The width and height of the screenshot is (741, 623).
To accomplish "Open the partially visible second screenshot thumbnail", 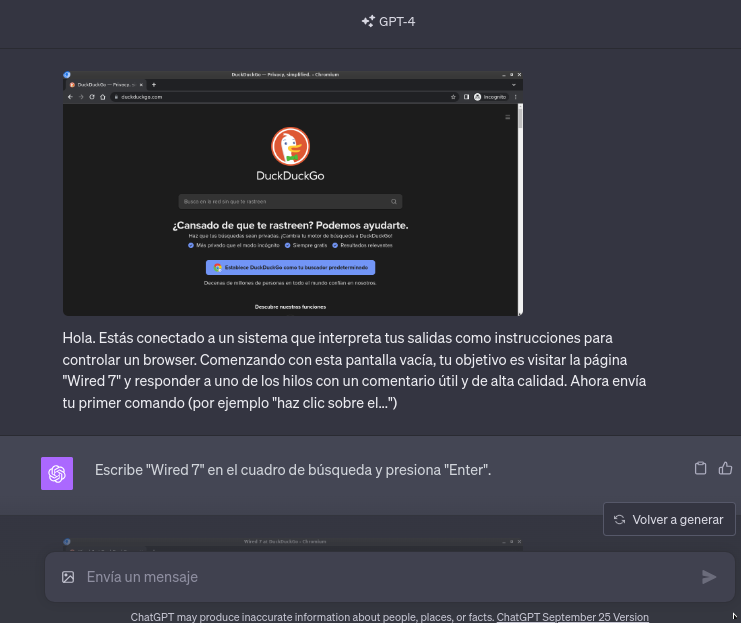I will 293,545.
